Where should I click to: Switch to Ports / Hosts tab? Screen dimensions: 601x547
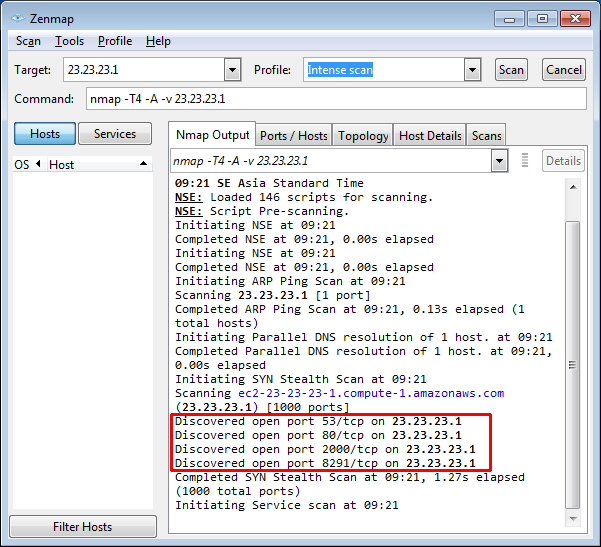(x=294, y=136)
